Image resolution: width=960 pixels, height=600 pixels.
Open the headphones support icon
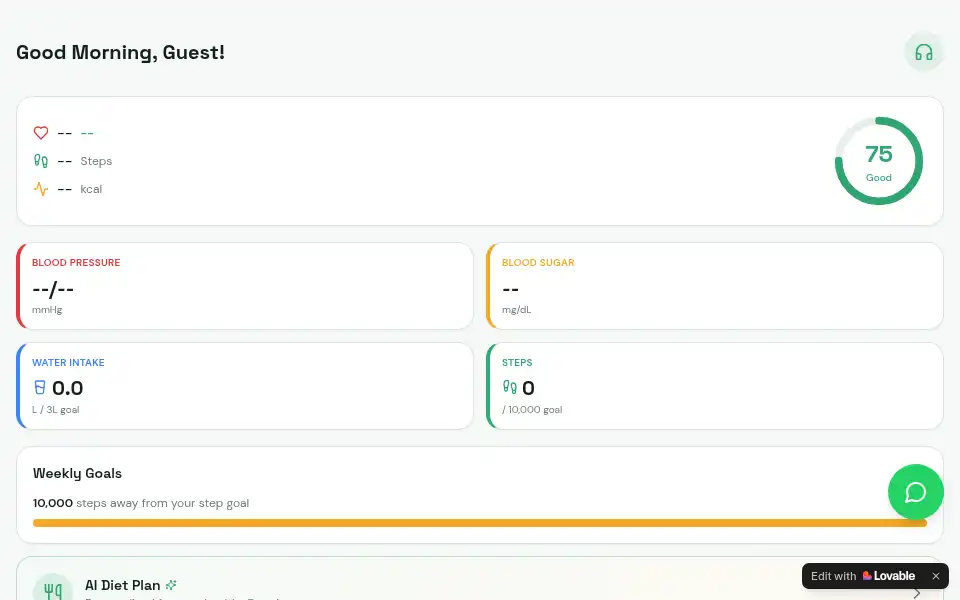click(x=923, y=52)
